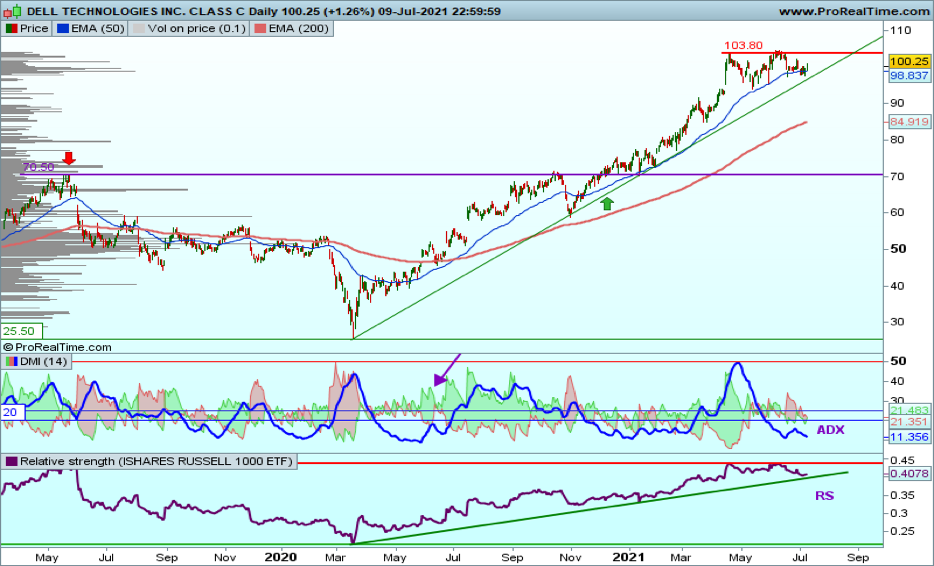Viewport: 934px width, 566px height.
Task: Click the yellow 100.25 current price tag
Action: [909, 61]
